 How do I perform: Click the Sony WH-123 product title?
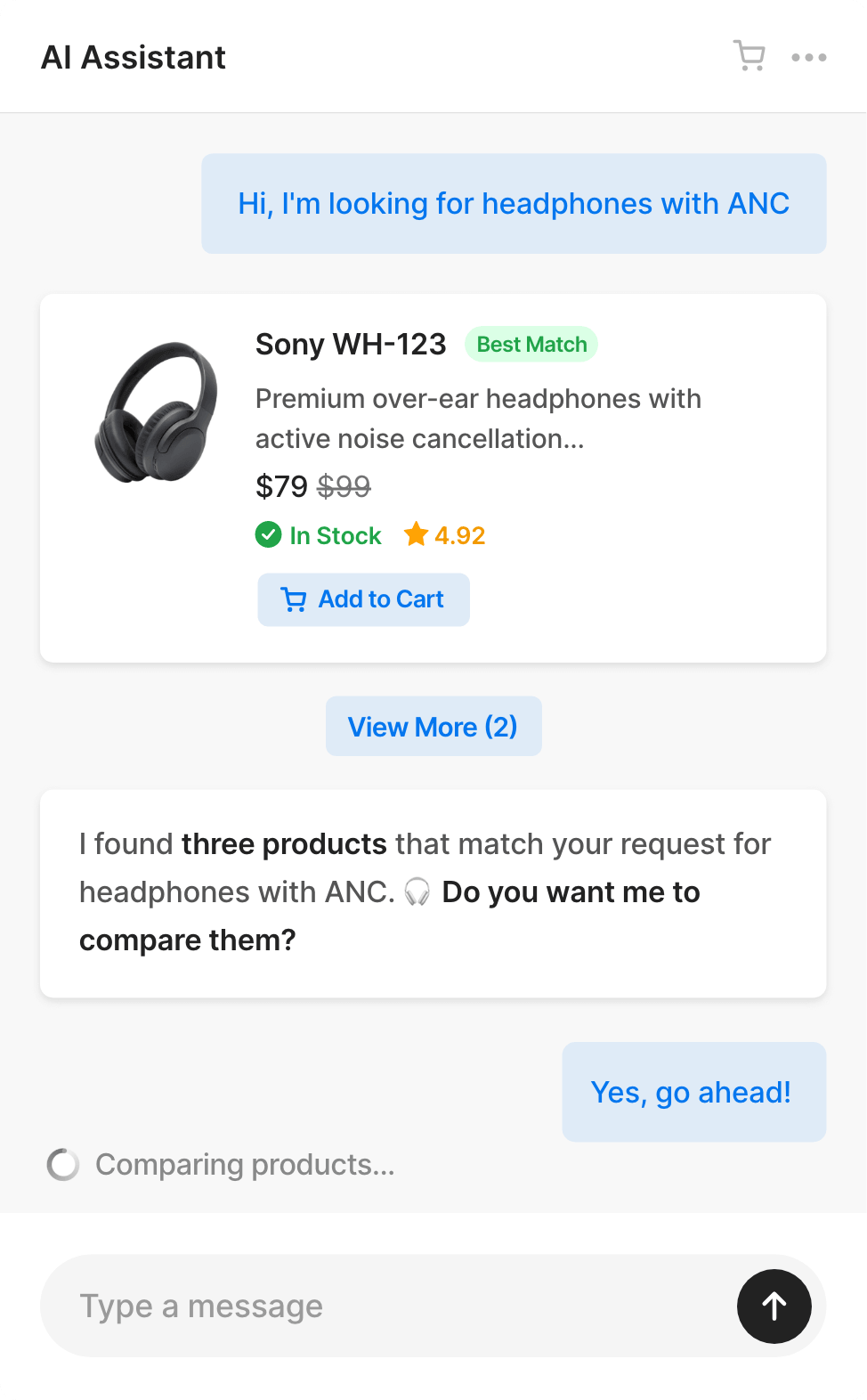click(x=351, y=344)
